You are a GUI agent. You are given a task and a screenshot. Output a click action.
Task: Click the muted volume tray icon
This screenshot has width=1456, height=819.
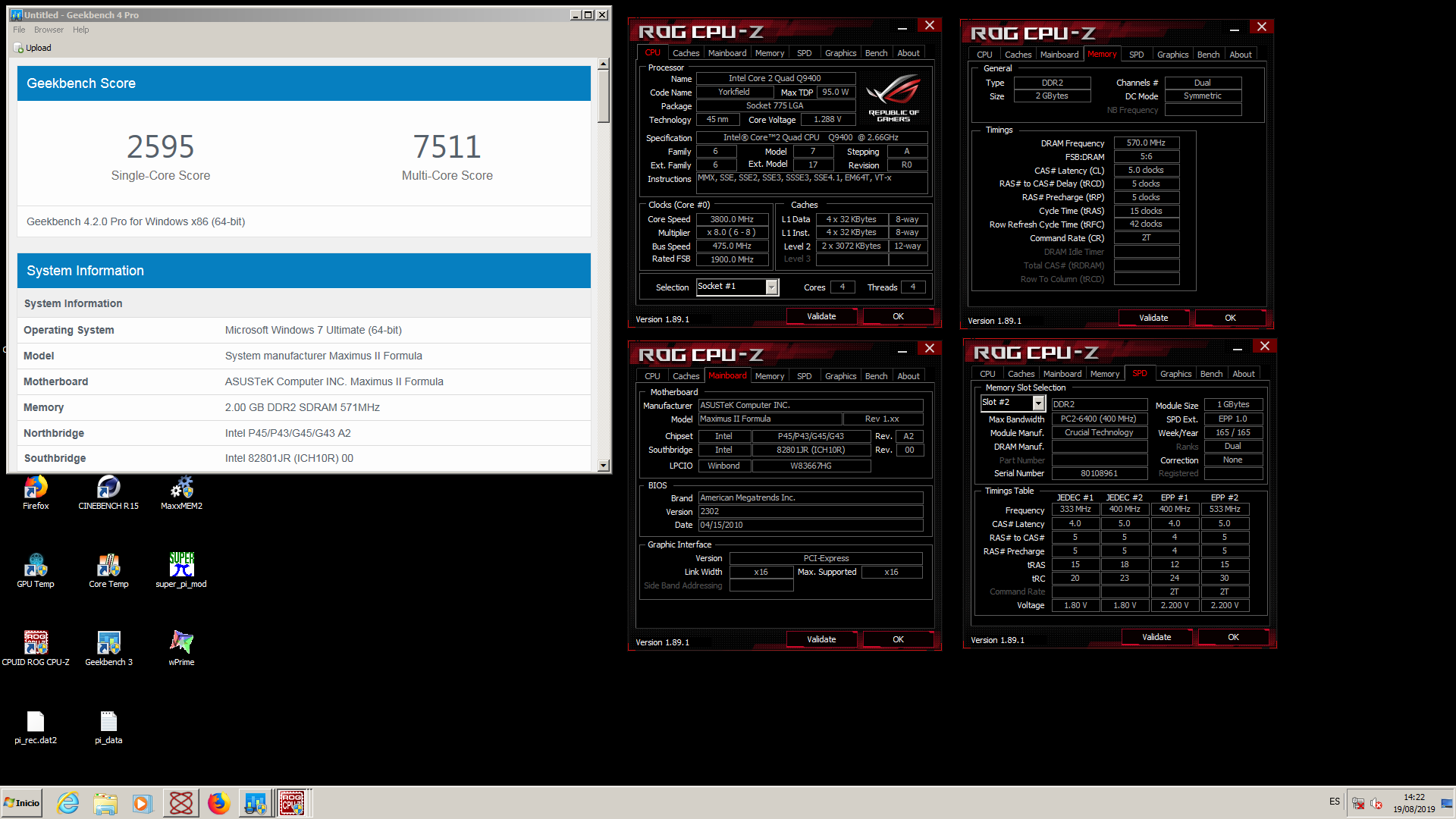(x=1376, y=803)
